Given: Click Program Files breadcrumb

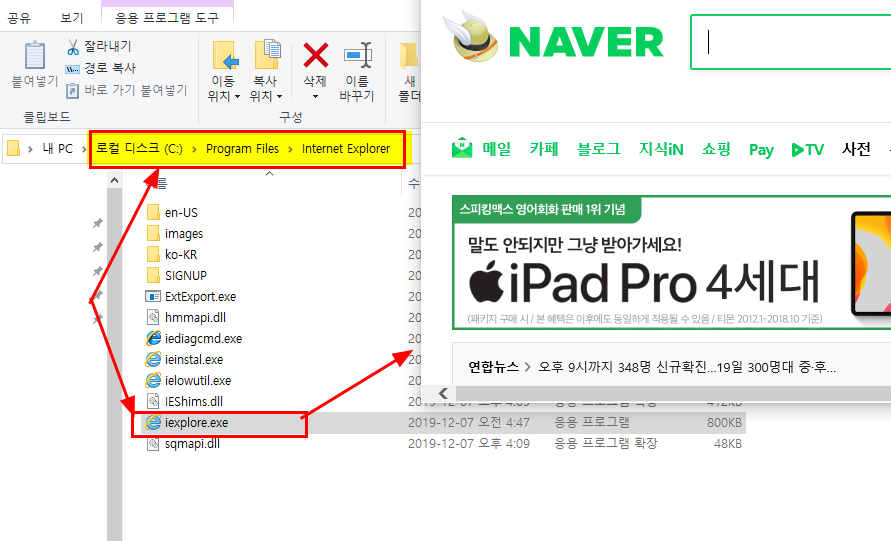Looking at the screenshot, I should coord(242,149).
